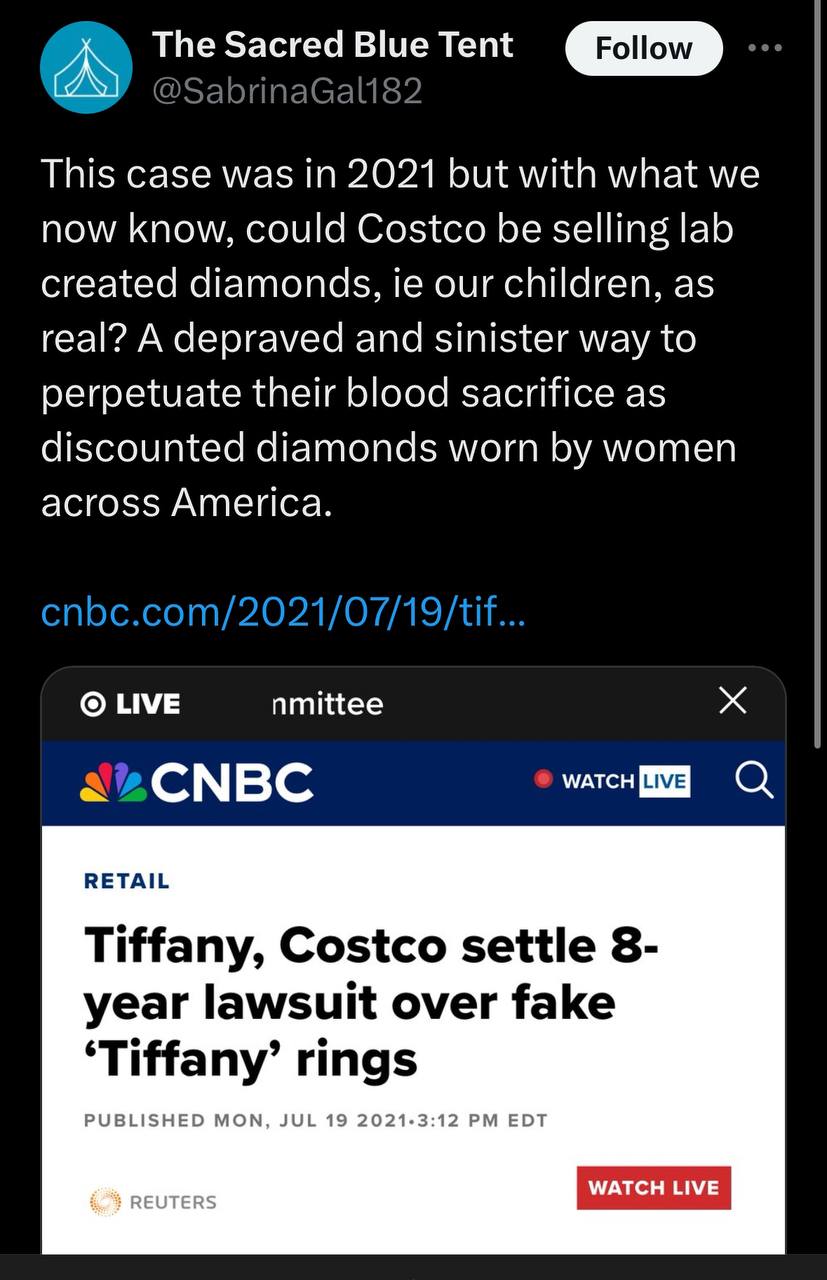Click WATCH LIVE in the CNBC header
827x1280 pixels.
[x=625, y=781]
